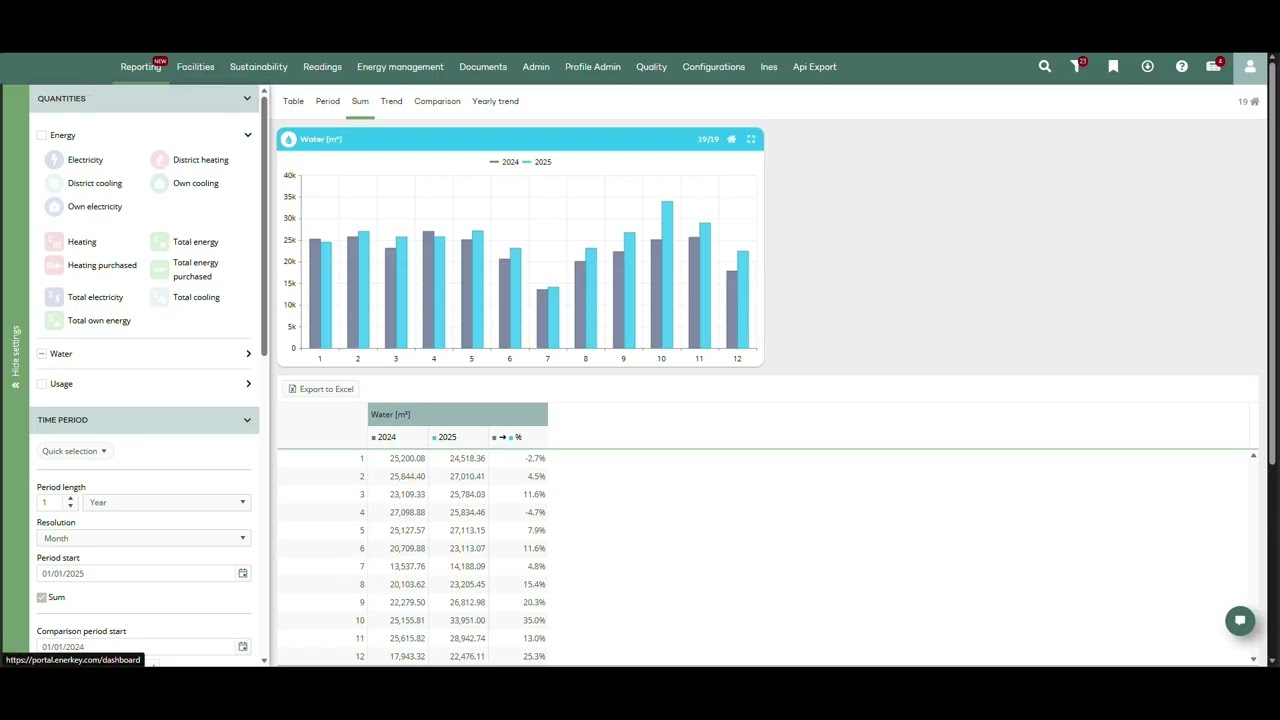Select the District heating quantity icon
Viewport: 1280px width, 720px height.
click(159, 160)
